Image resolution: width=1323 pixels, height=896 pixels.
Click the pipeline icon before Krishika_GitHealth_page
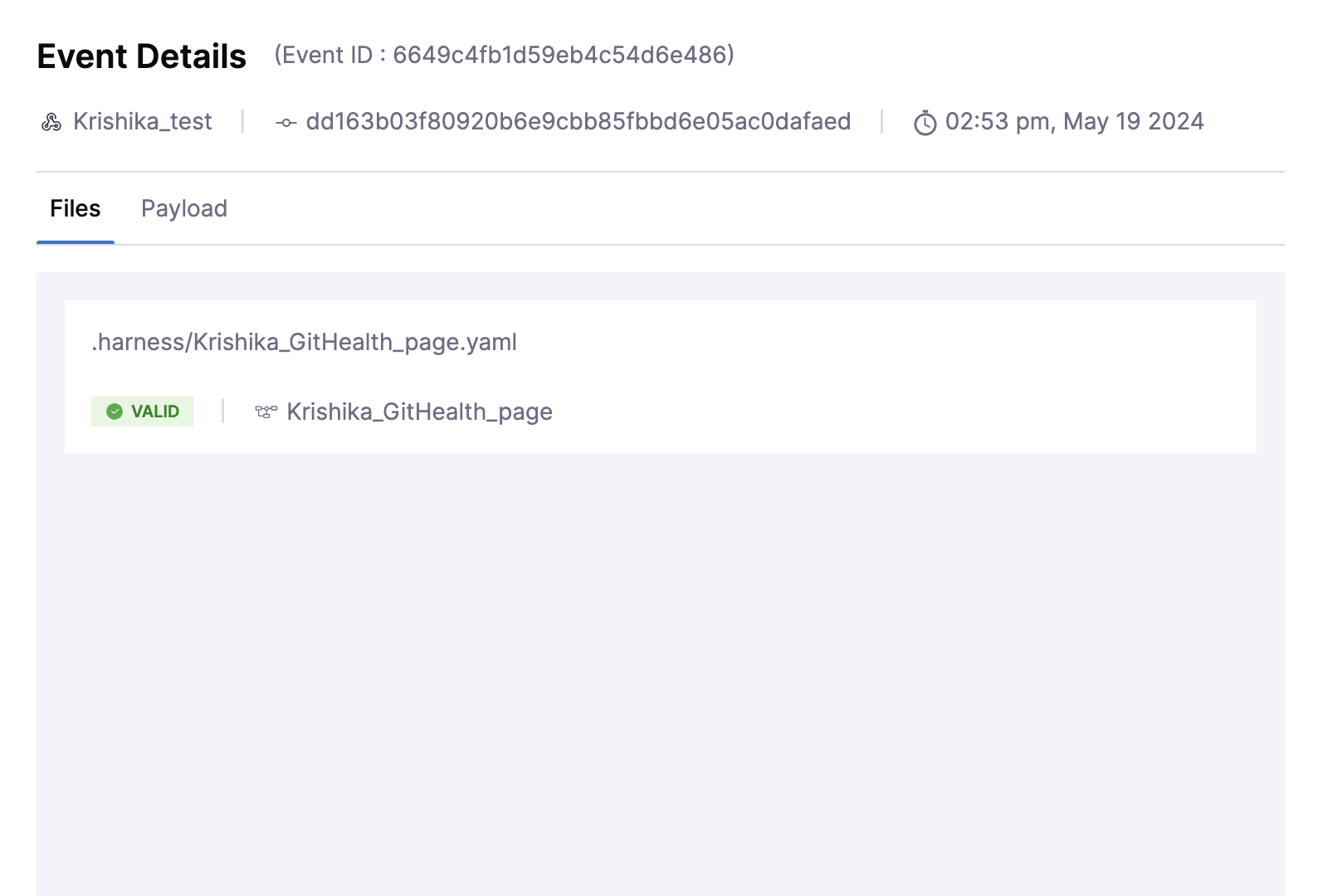(266, 411)
